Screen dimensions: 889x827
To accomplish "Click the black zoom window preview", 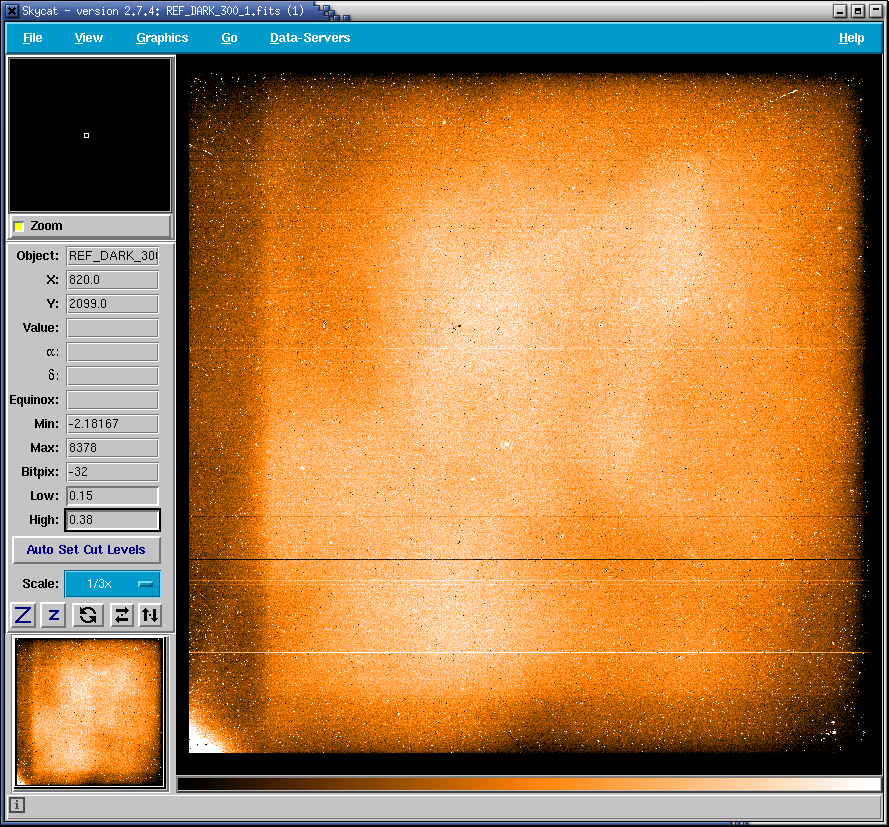I will 90,135.
